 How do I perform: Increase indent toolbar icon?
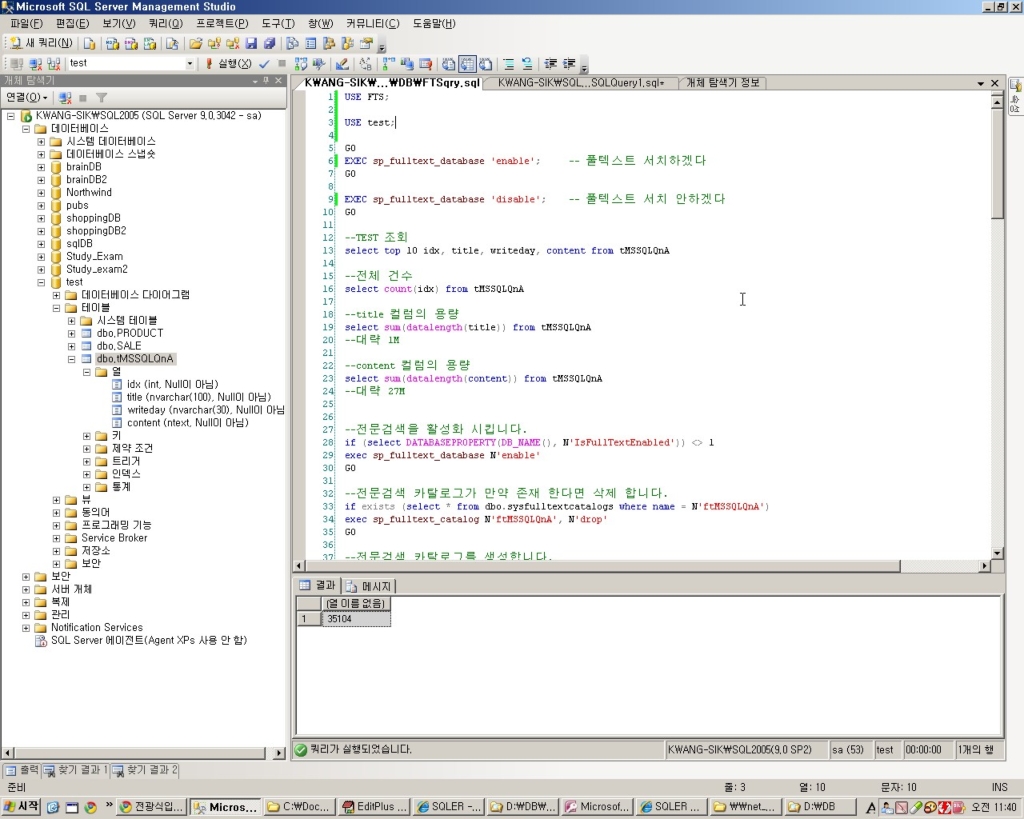tap(569, 63)
